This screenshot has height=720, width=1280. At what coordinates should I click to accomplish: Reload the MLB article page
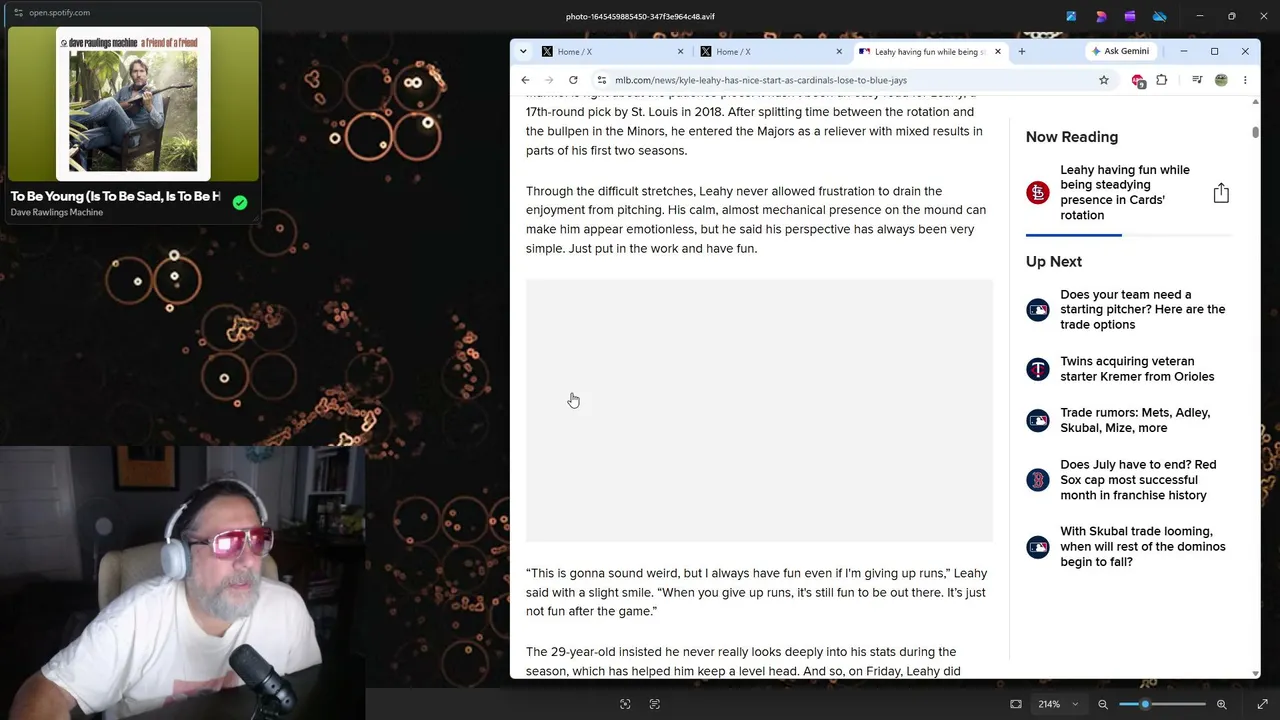coord(573,80)
